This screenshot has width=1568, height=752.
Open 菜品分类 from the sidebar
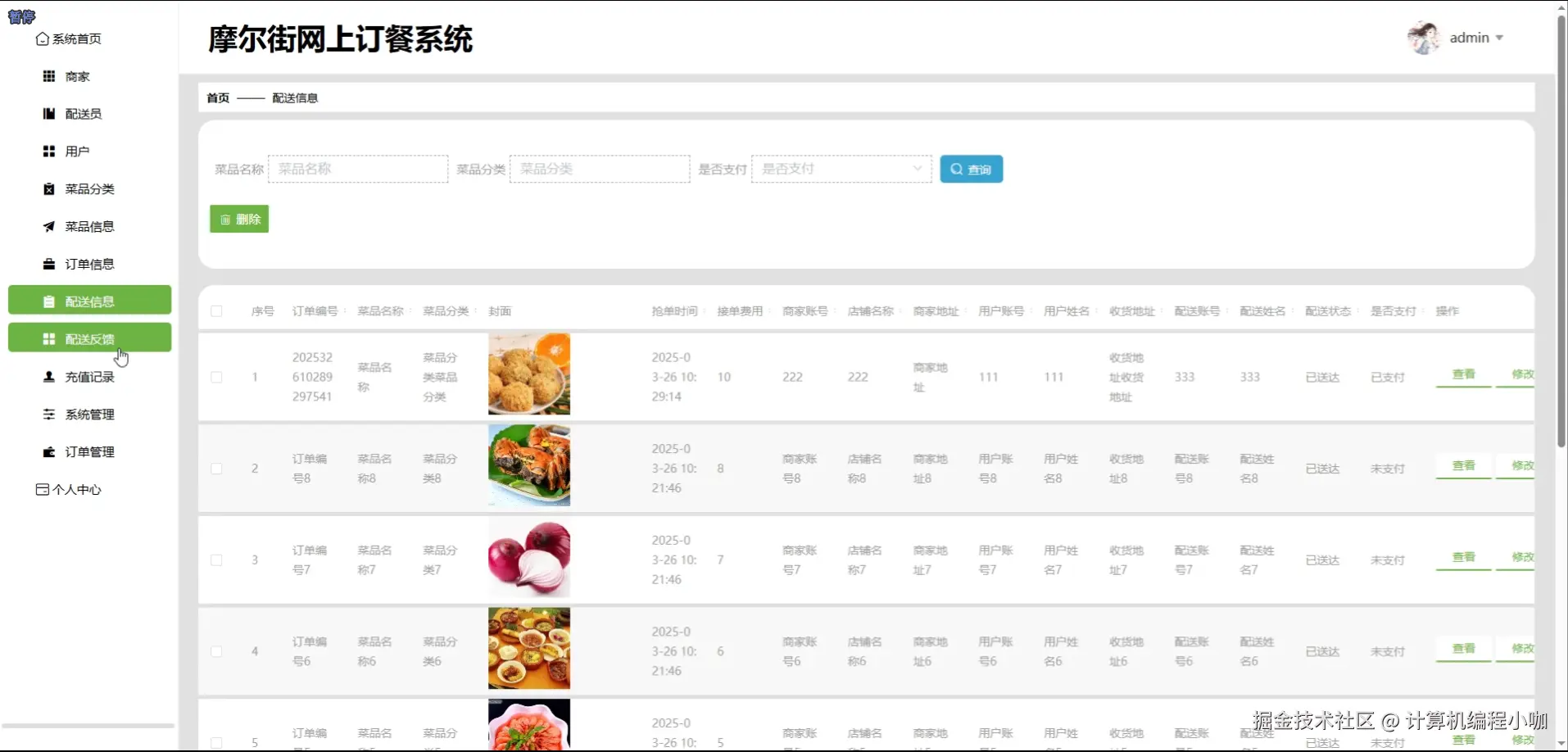tap(90, 188)
